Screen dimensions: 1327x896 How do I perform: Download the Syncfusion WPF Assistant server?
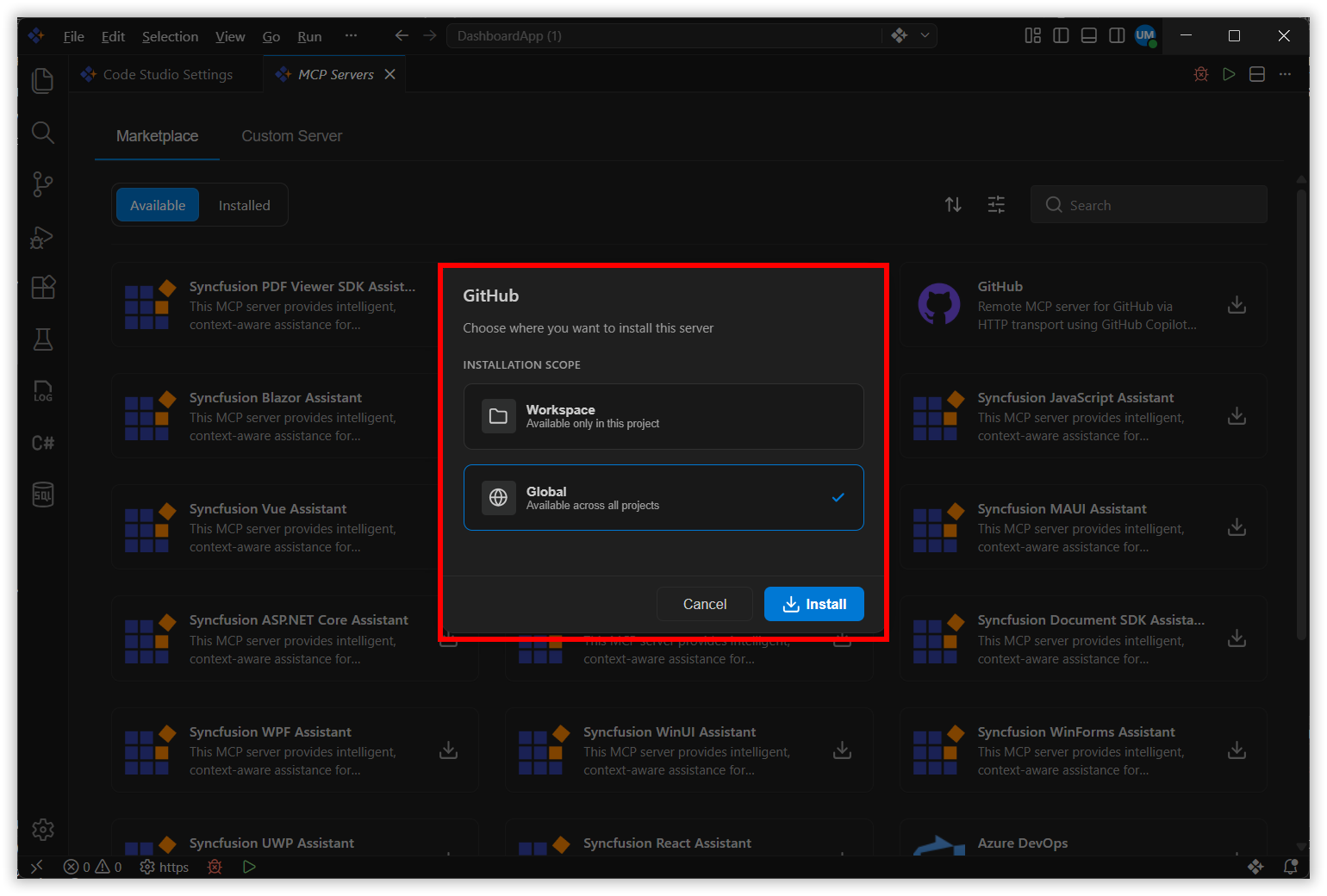coord(449,750)
